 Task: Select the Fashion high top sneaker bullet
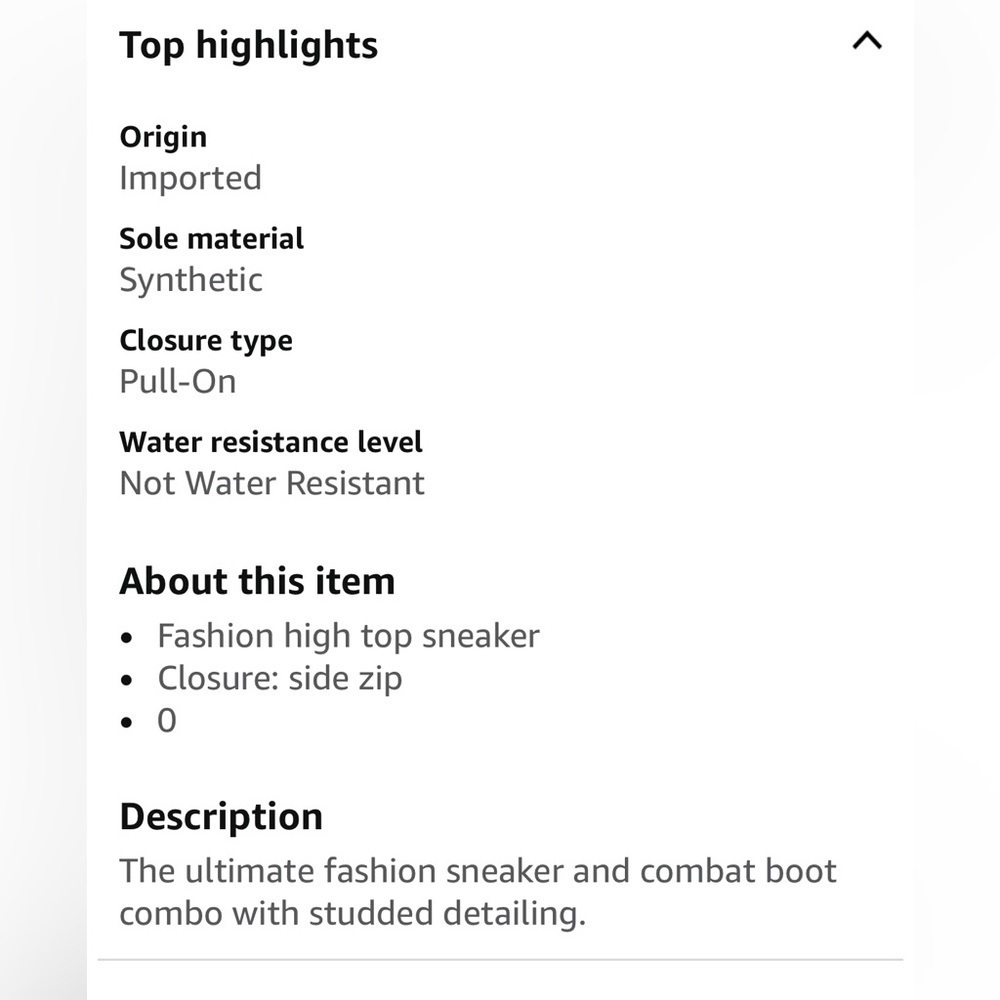click(x=349, y=636)
